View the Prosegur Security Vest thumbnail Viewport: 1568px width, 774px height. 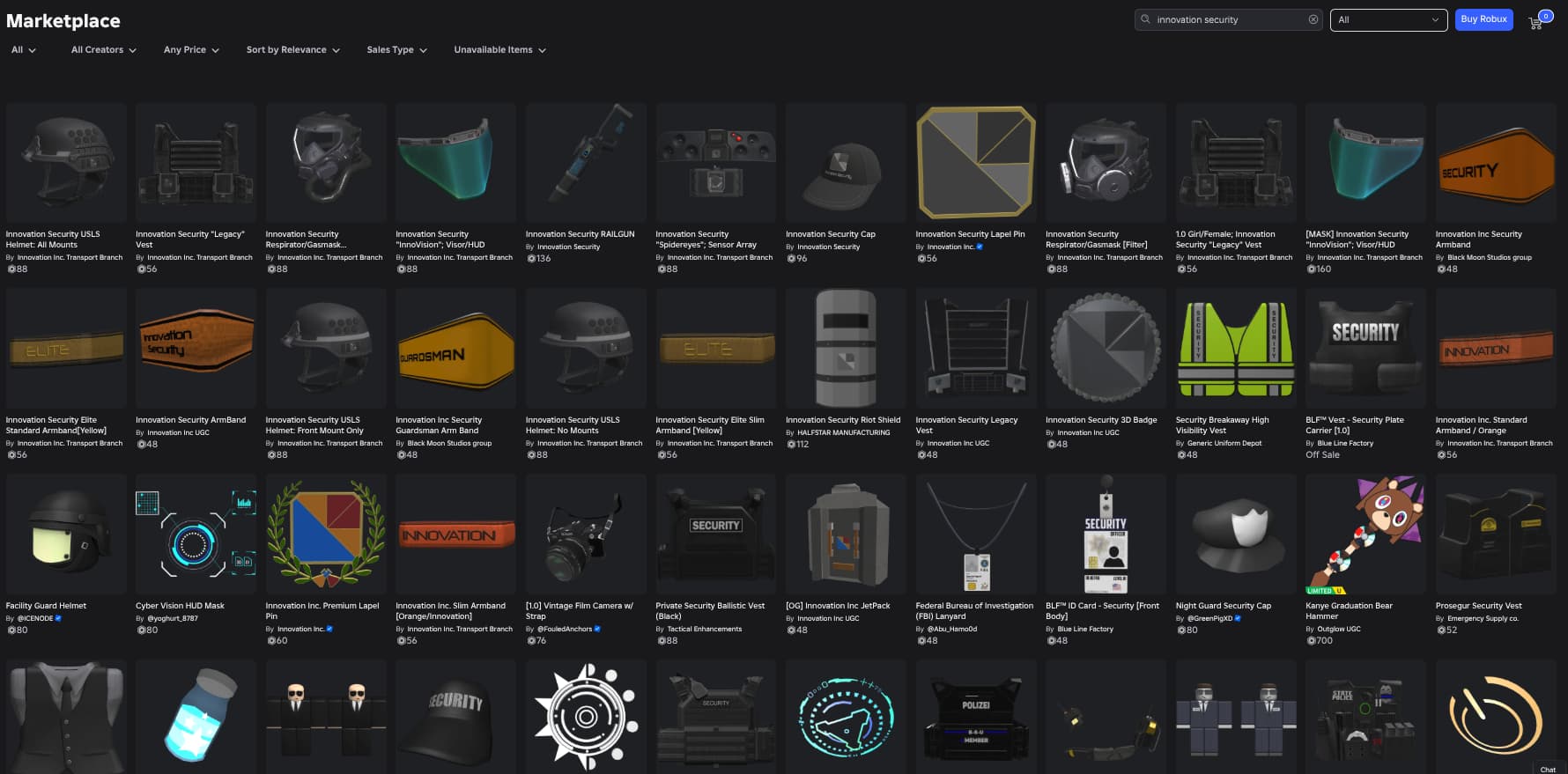[1496, 534]
